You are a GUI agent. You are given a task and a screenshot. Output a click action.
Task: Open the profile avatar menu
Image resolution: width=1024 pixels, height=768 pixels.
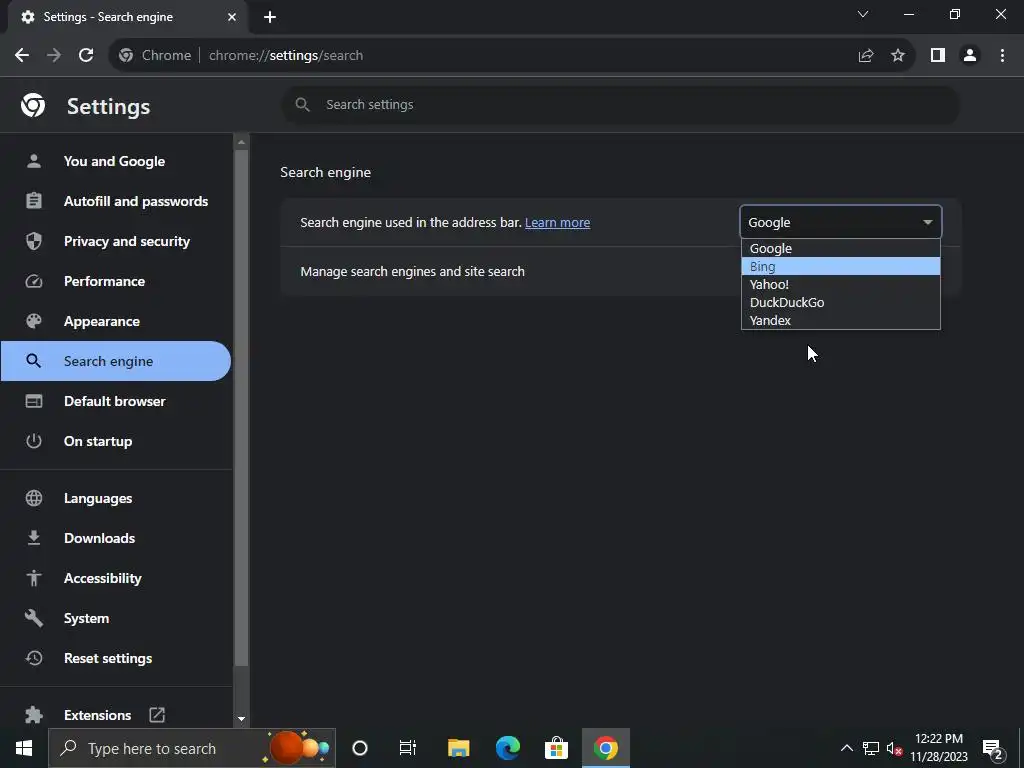pyautogui.click(x=970, y=56)
